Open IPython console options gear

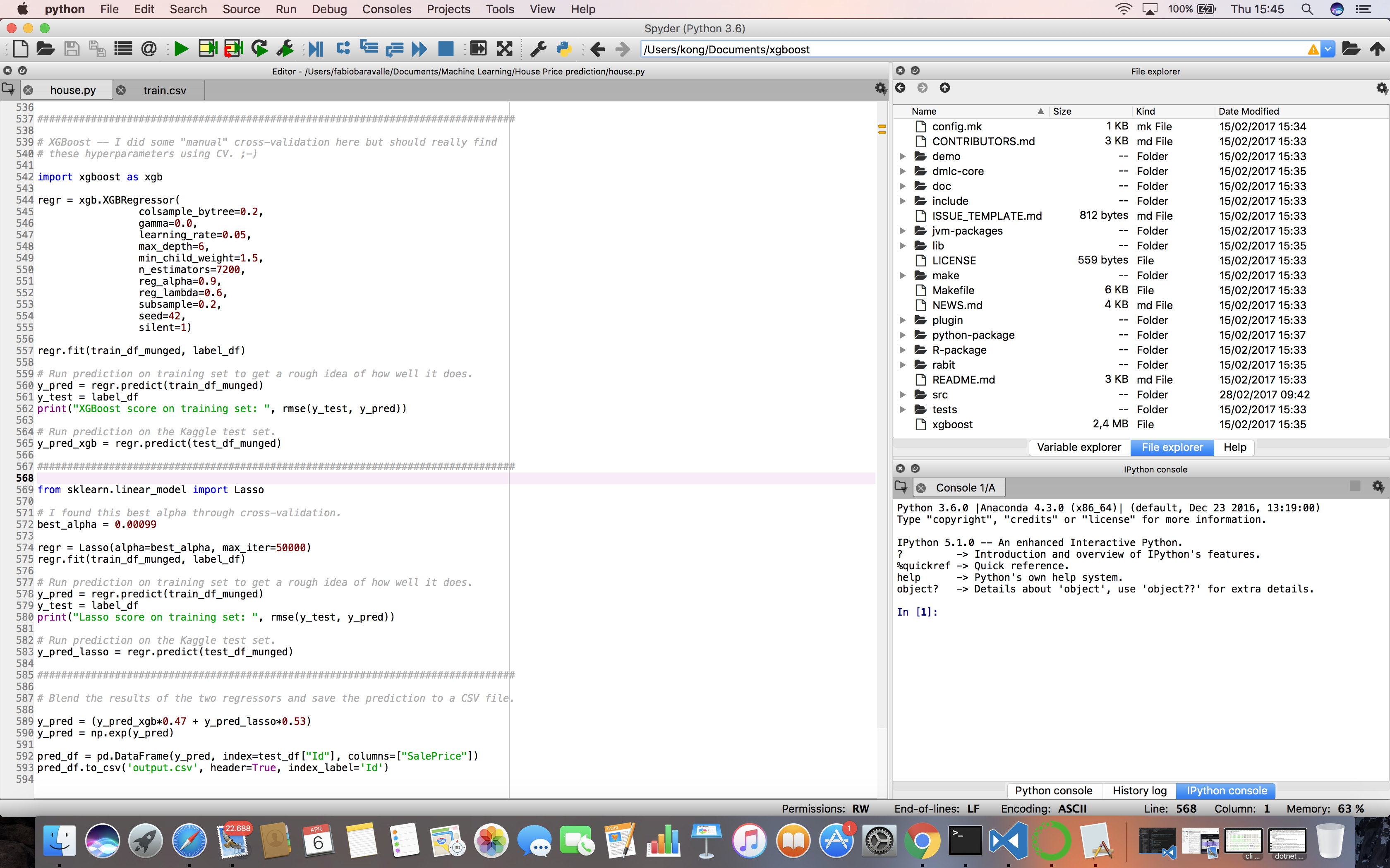pos(1378,486)
